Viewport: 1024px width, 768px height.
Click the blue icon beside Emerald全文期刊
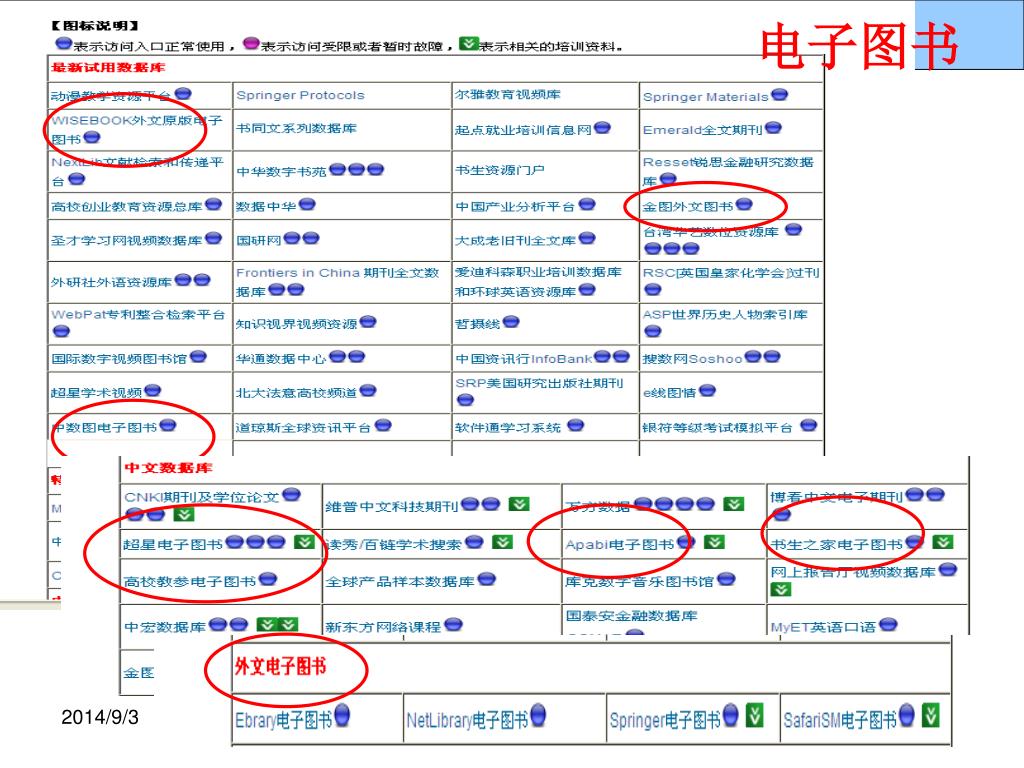[773, 128]
